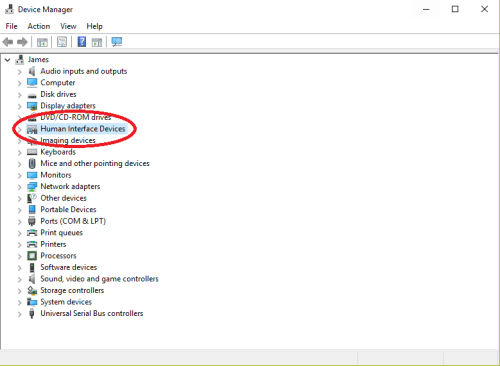Image resolution: width=500 pixels, height=366 pixels.
Task: Click the Mice and pointing devices icon
Action: (x=32, y=163)
